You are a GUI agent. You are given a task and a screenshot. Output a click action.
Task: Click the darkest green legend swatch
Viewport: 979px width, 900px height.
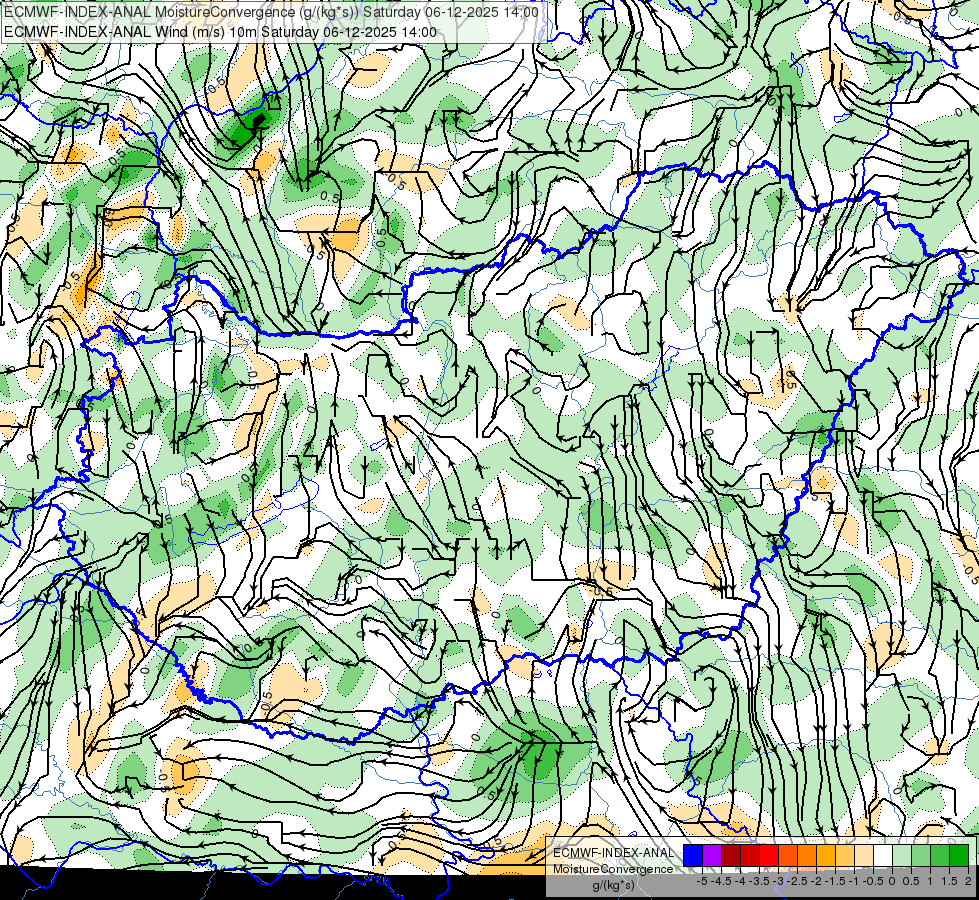(959, 855)
